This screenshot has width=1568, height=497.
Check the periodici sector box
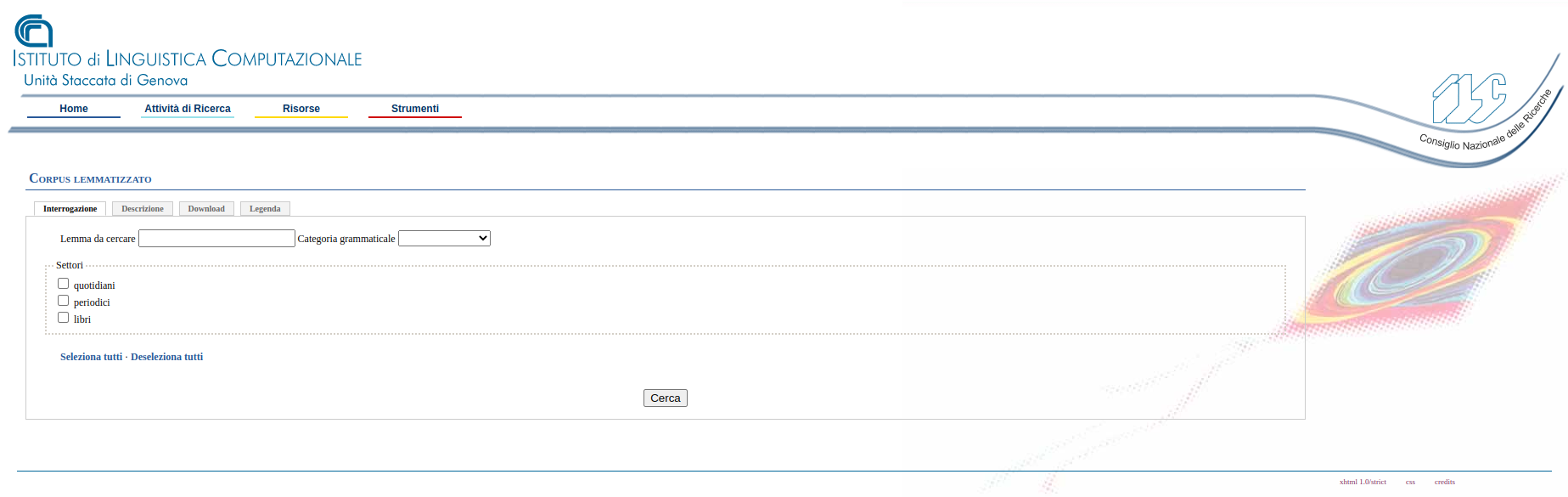coord(63,301)
